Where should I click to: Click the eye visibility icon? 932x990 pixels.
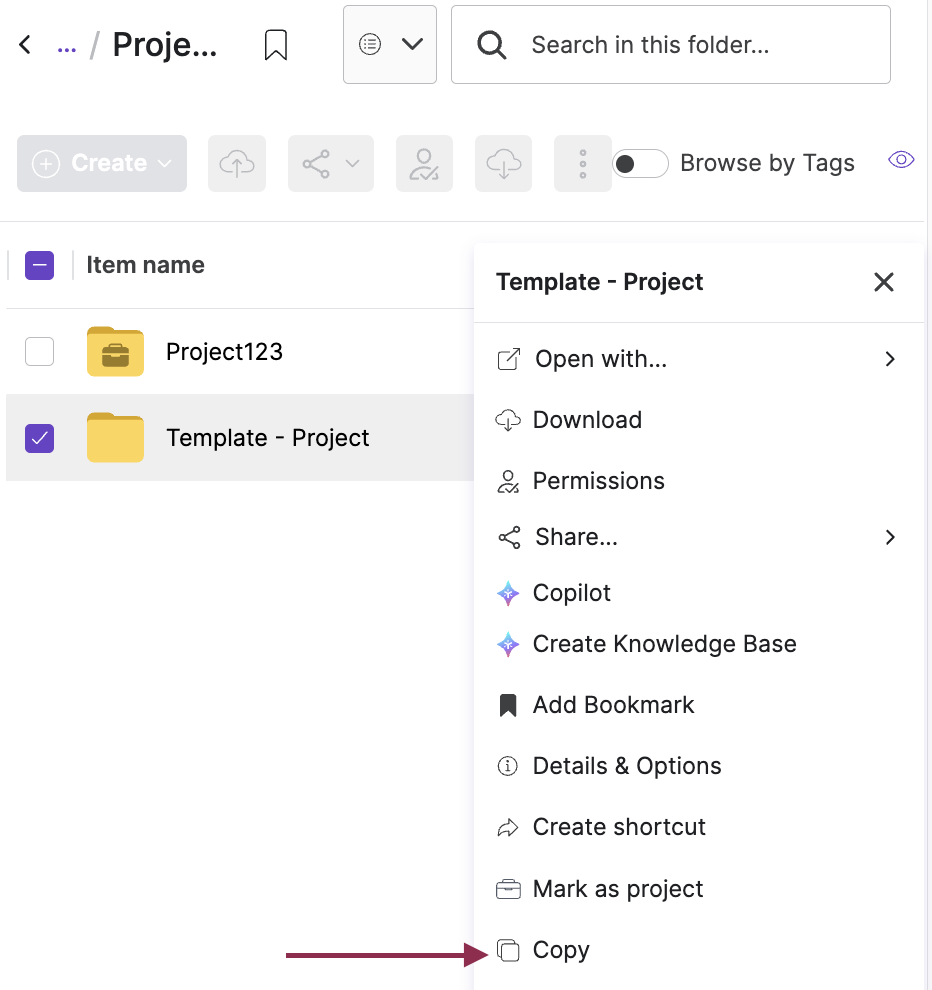pos(901,160)
